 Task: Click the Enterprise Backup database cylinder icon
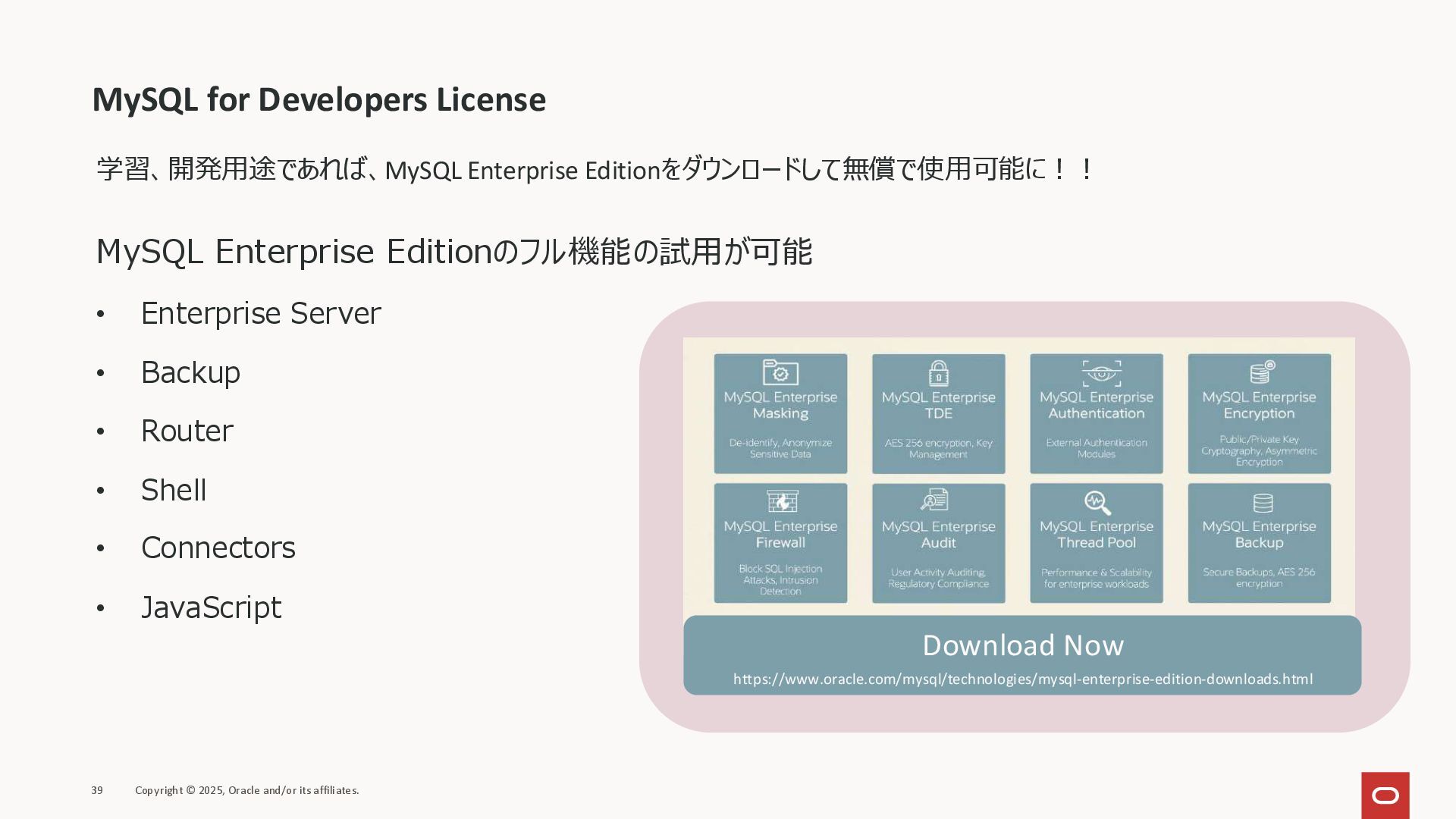(1263, 503)
